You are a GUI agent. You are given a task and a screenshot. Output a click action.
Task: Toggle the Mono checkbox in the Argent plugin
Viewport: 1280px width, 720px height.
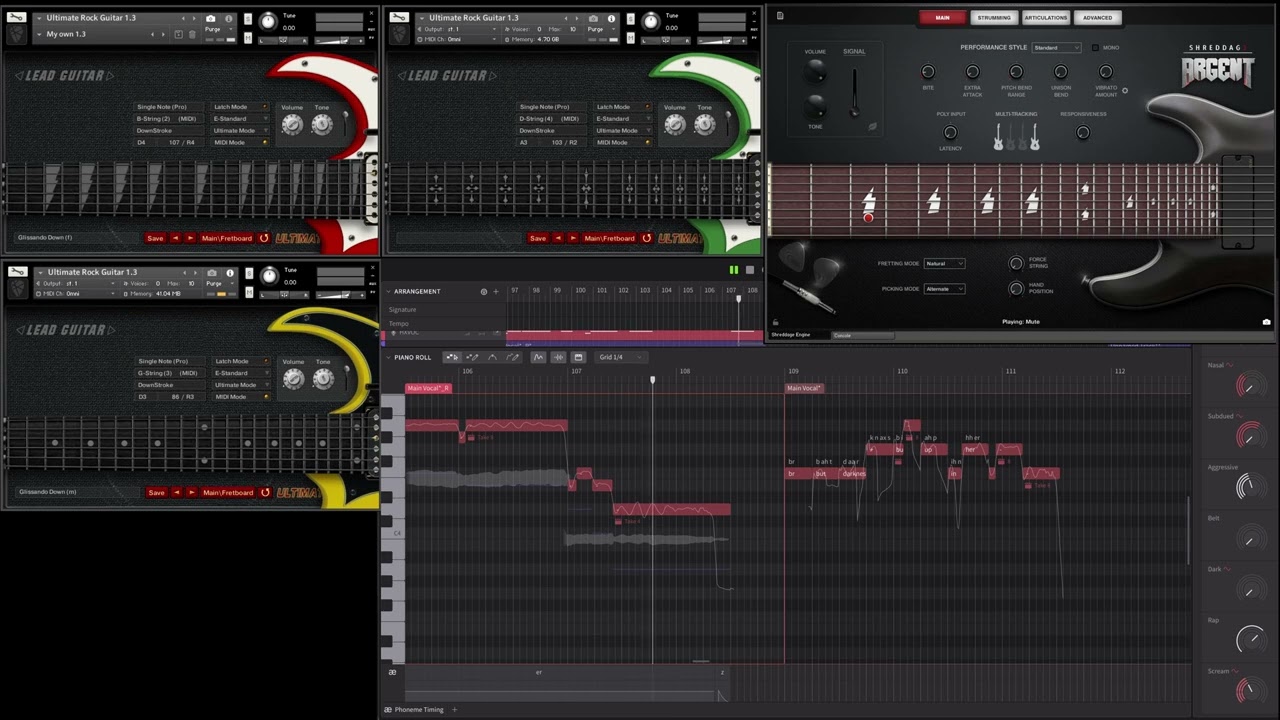pyautogui.click(x=1095, y=47)
